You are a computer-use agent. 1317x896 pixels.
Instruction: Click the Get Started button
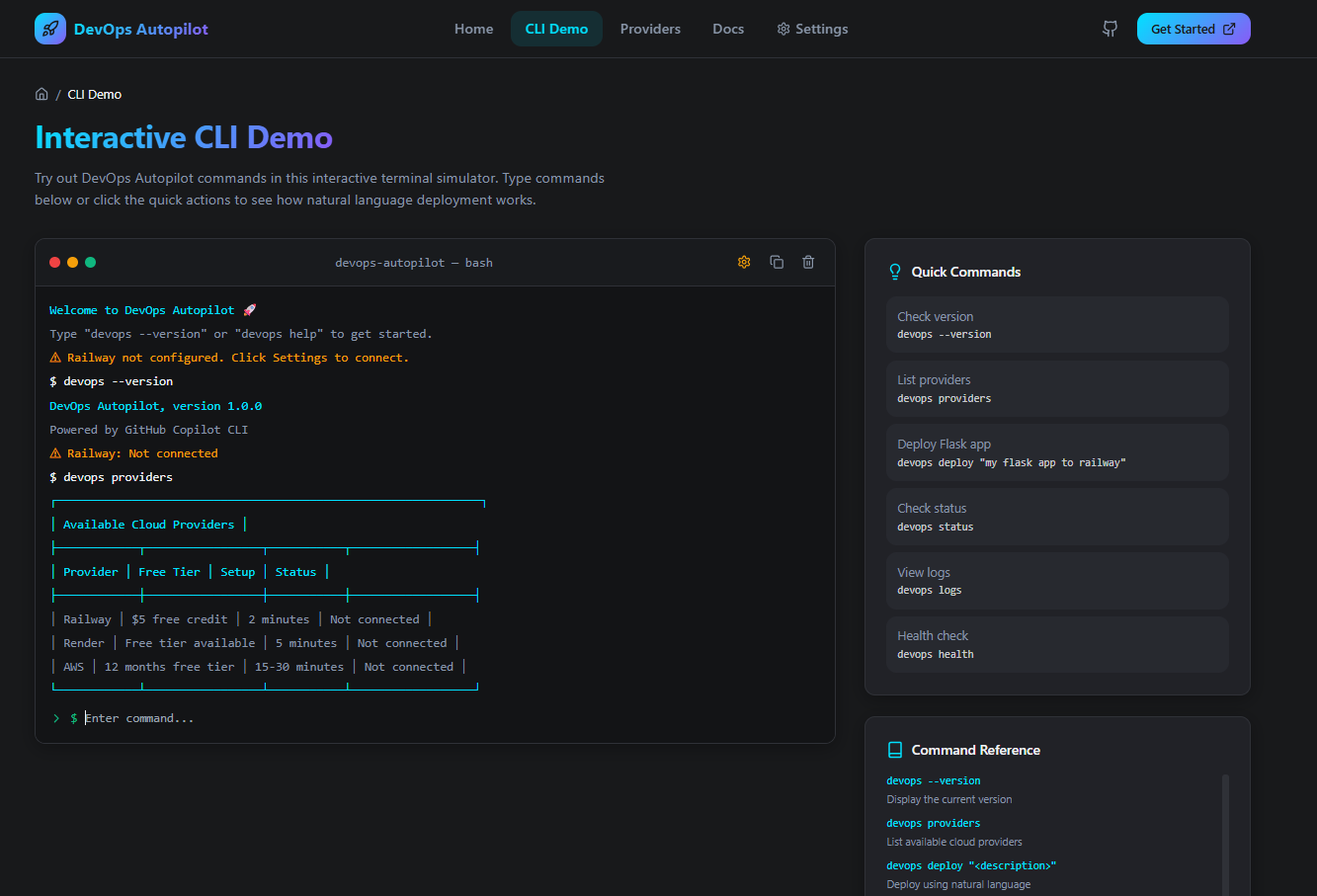(1194, 29)
